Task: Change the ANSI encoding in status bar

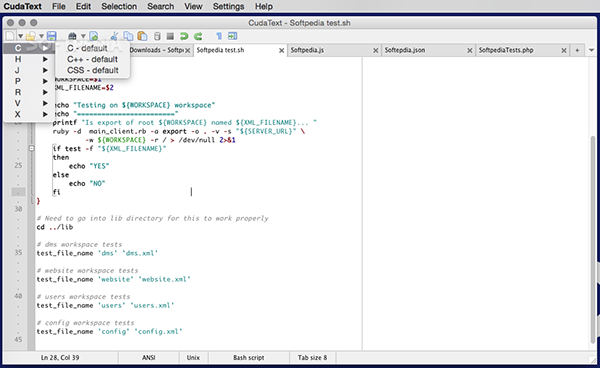Action: [148, 358]
